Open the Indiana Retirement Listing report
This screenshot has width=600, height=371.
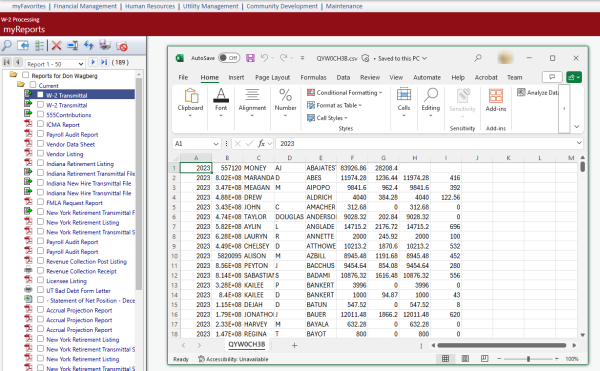(x=80, y=164)
